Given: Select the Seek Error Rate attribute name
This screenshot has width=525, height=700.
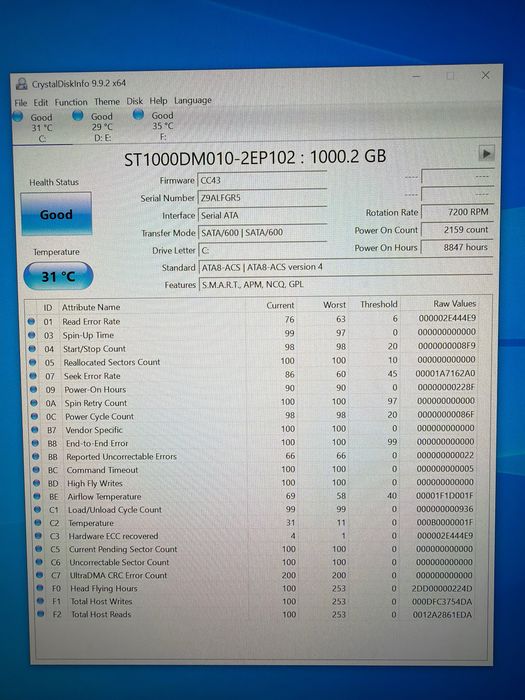Looking at the screenshot, I should point(92,376).
